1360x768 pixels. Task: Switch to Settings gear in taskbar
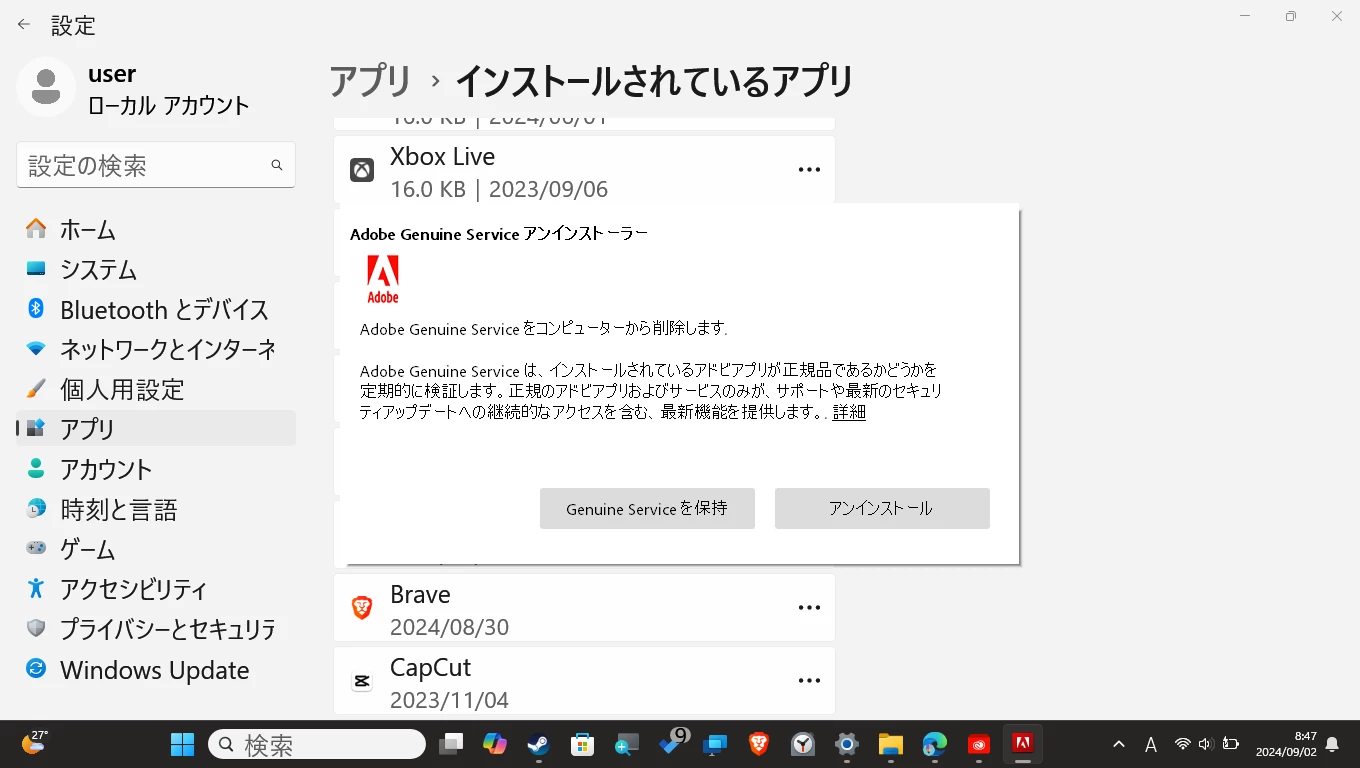pyautogui.click(x=847, y=744)
